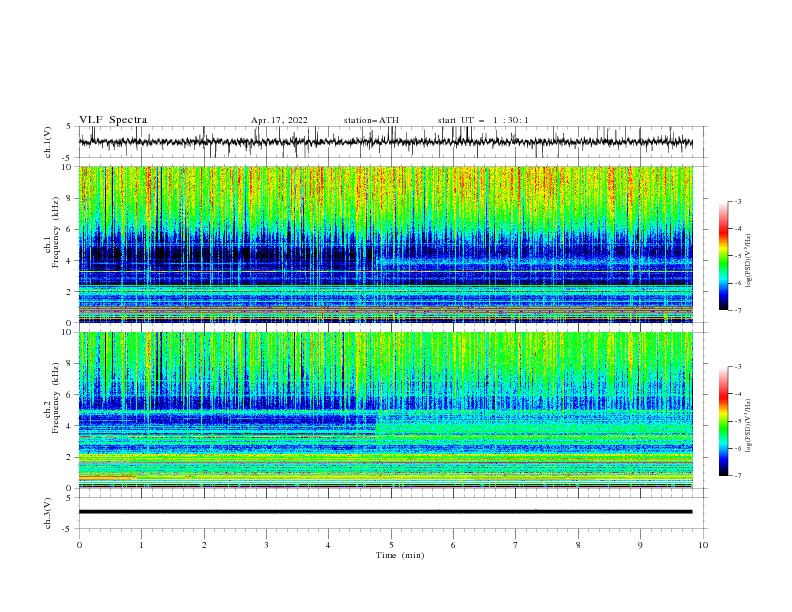Click the ch.1 PSD color bar
Image resolution: width=792 pixels, height=612 pixels.
coord(724,256)
